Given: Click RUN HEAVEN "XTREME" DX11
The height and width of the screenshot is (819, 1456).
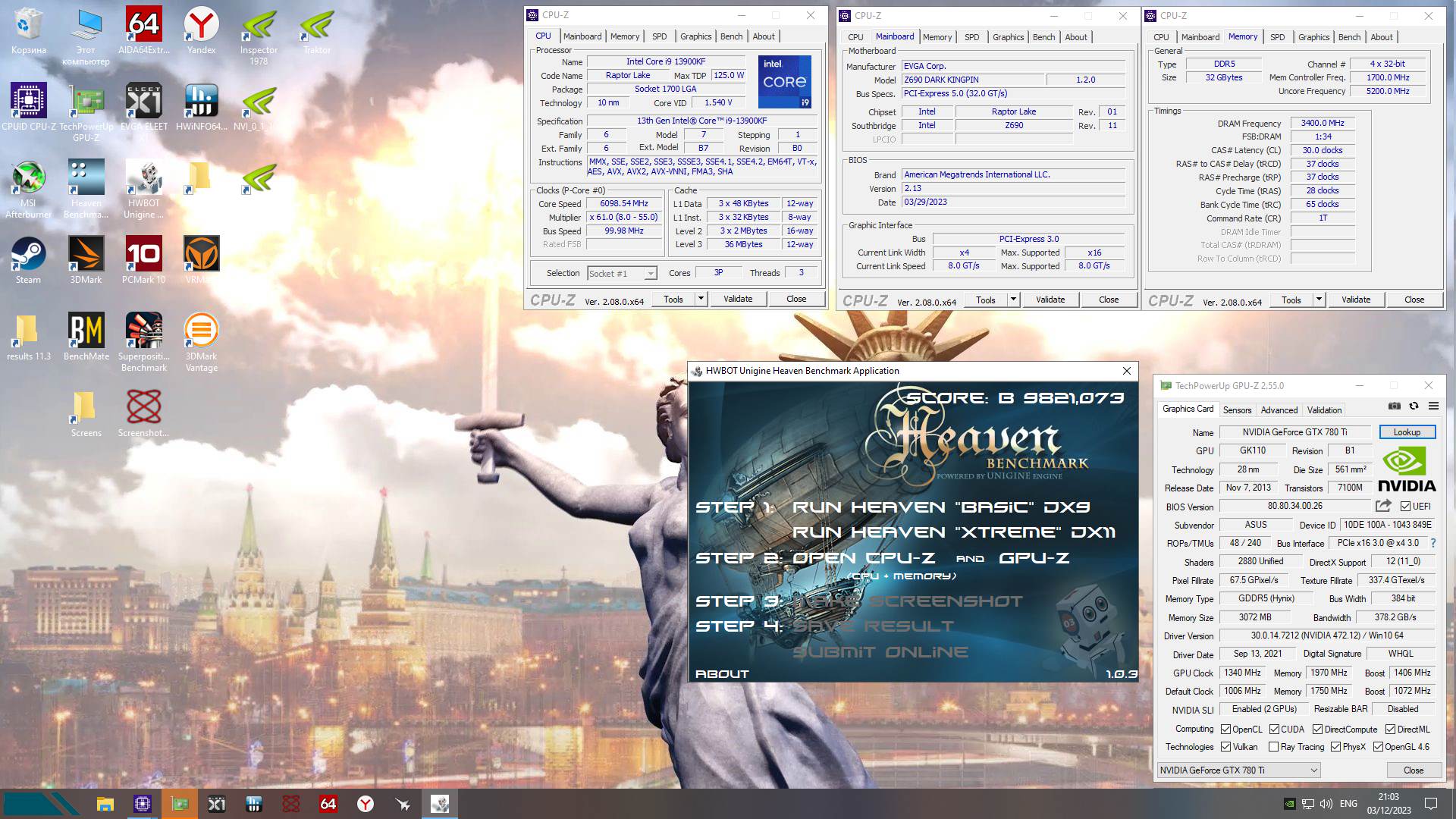Looking at the screenshot, I should [954, 532].
